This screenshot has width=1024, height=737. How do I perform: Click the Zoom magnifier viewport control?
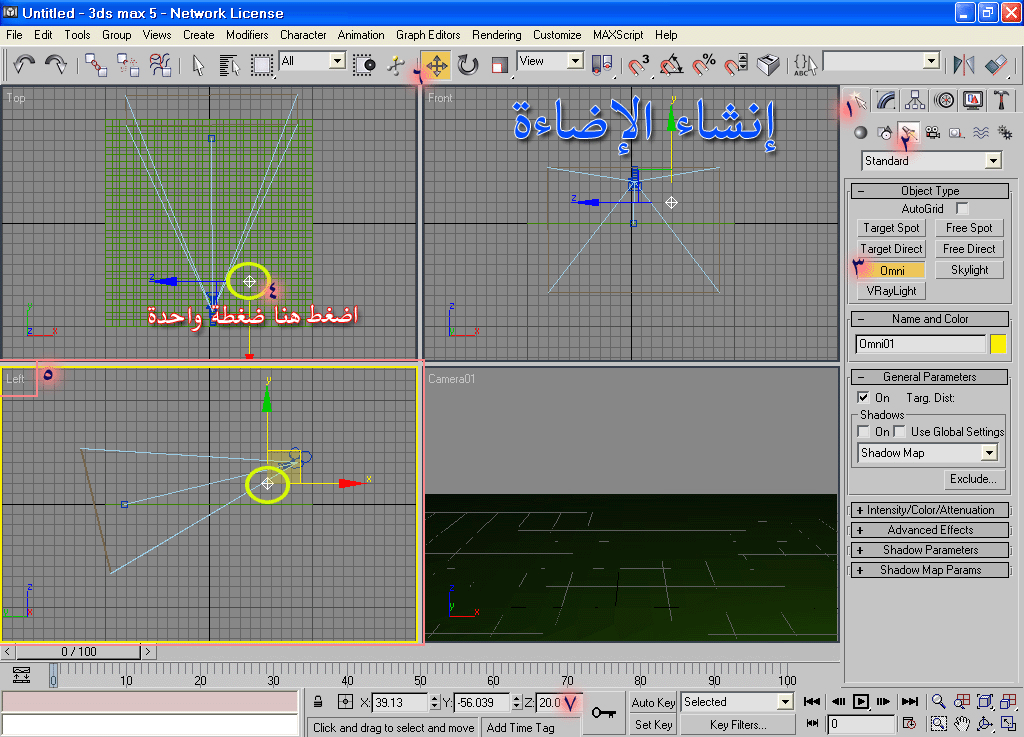[x=938, y=702]
